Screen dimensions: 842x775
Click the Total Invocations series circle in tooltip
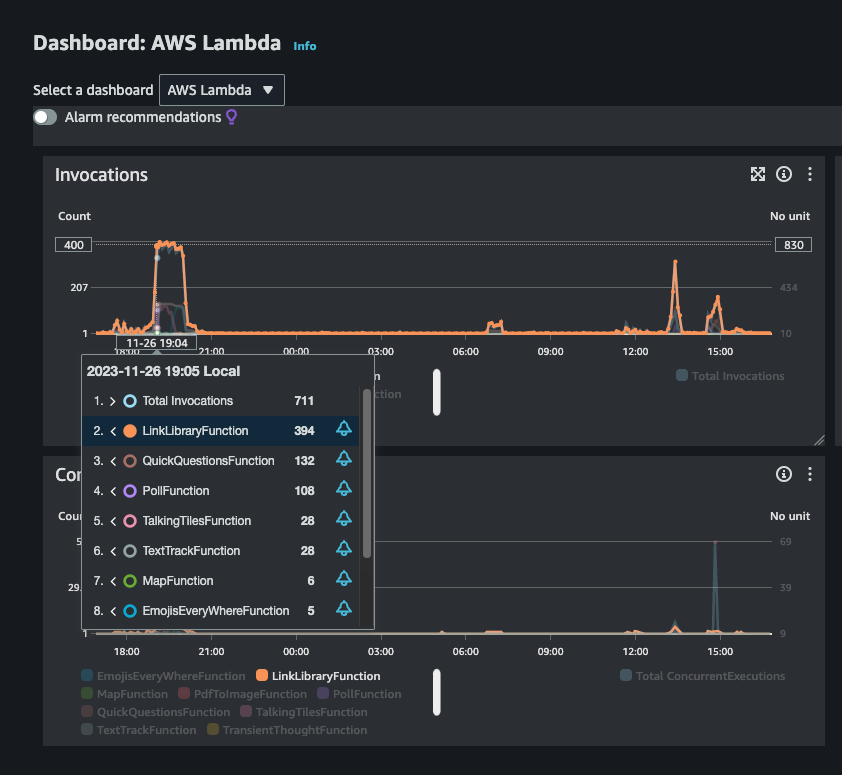tap(130, 401)
